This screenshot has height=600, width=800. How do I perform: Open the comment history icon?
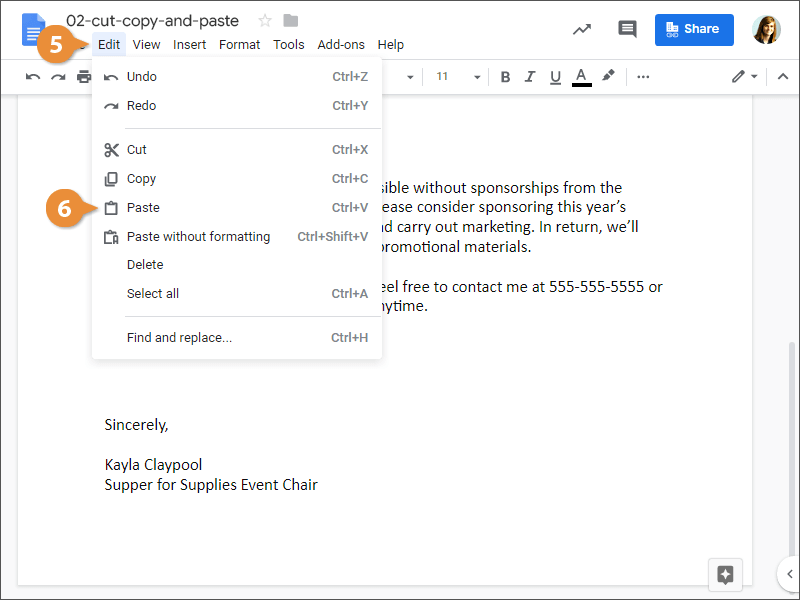(627, 29)
